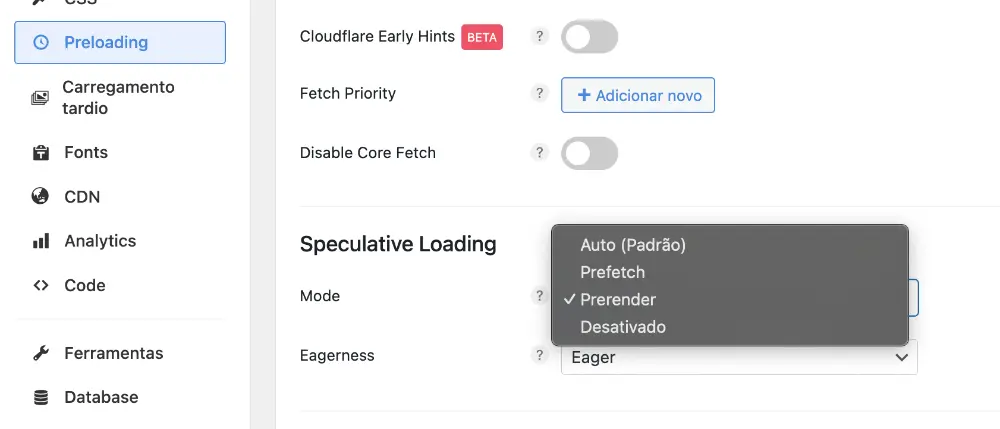The image size is (1000, 429).
Task: Click the bar chart Analytics icon
Action: click(41, 241)
